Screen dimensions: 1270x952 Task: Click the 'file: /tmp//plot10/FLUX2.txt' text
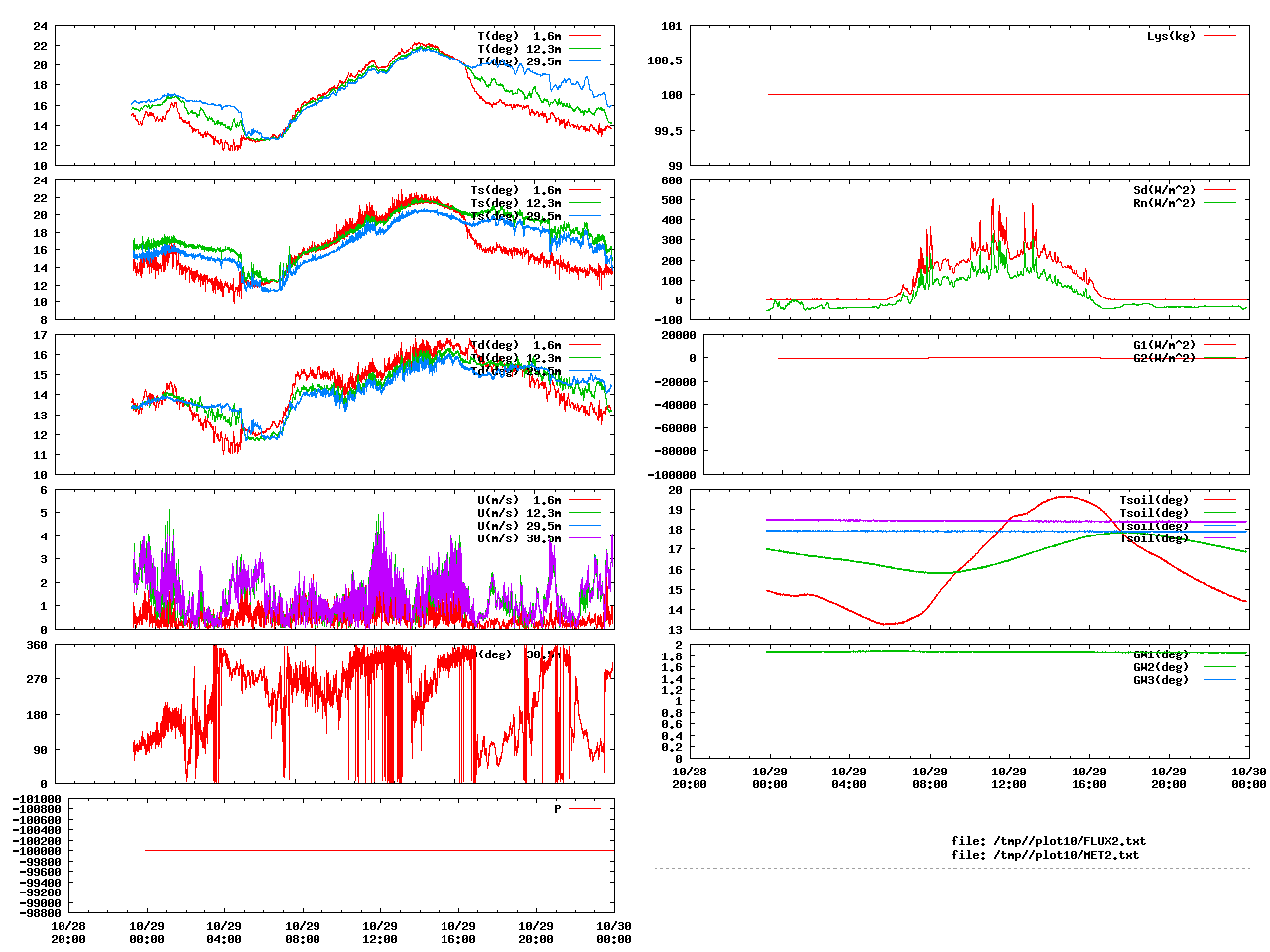1049,841
